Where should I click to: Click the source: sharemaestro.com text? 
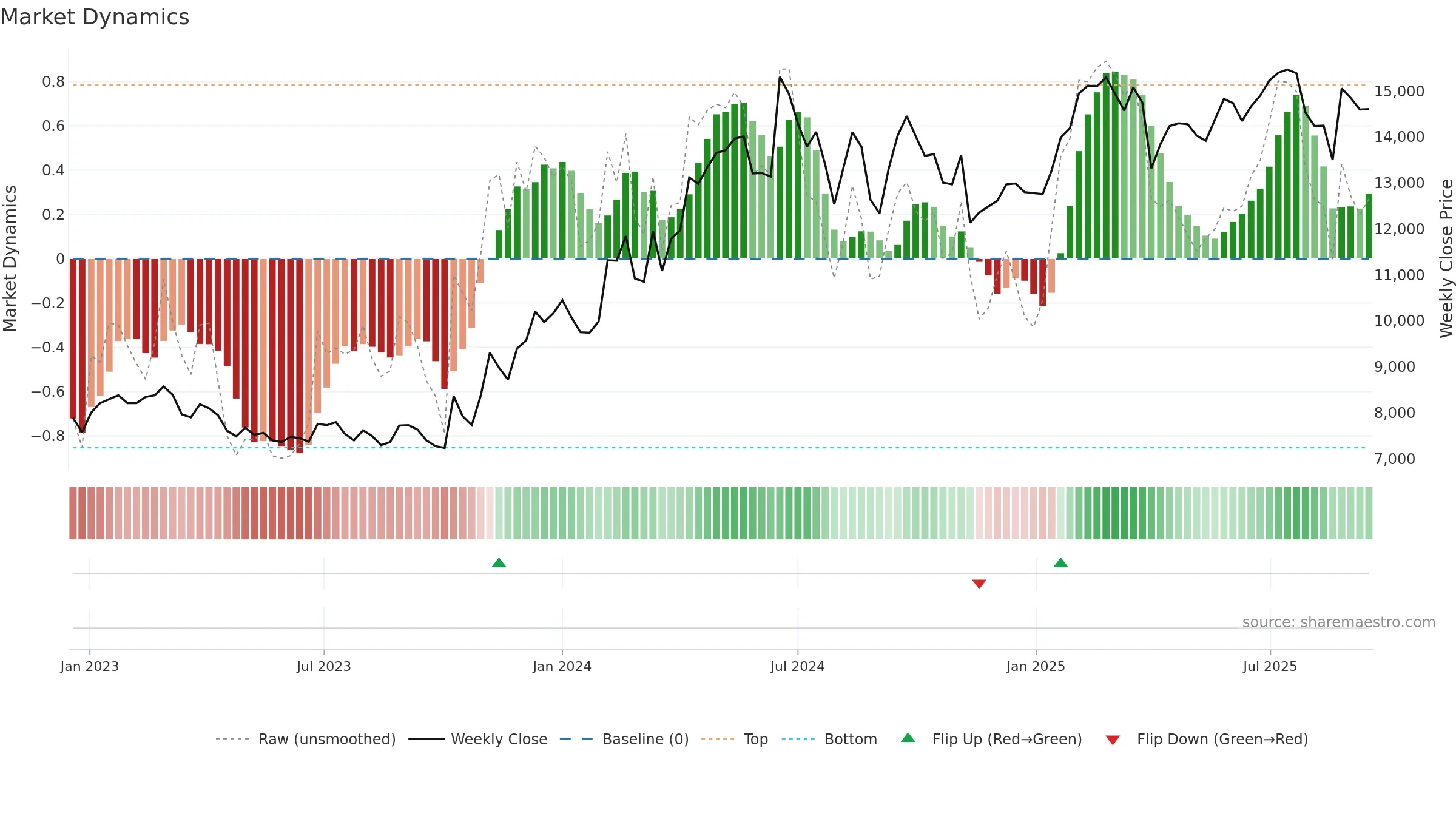(x=1339, y=622)
